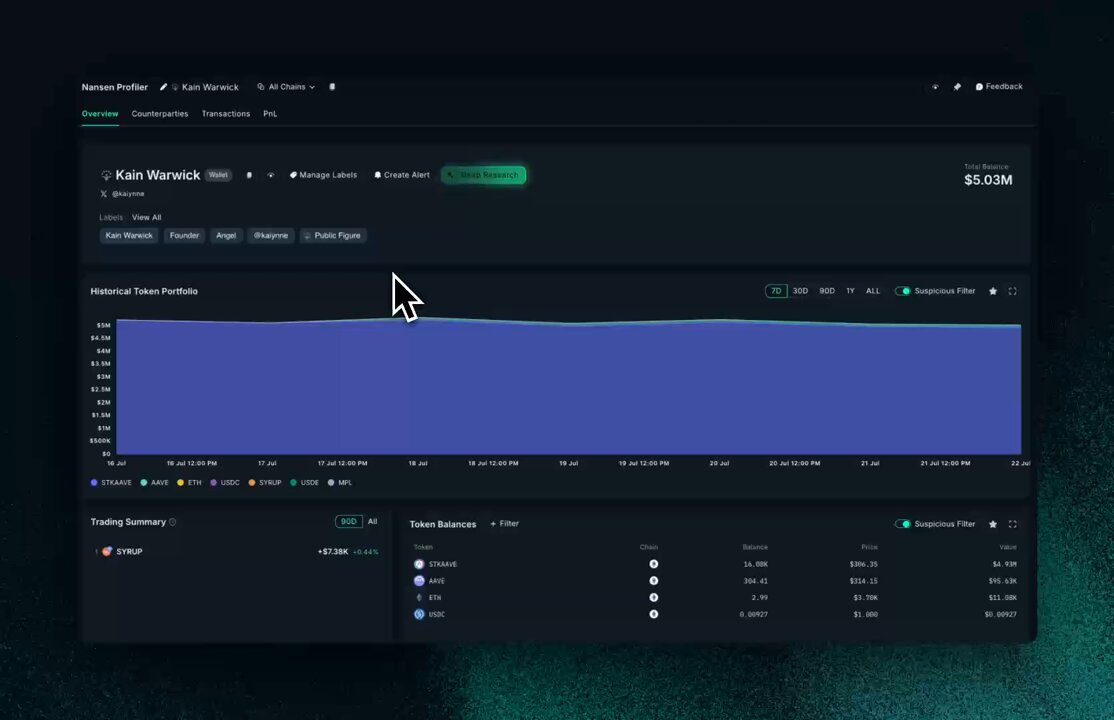The image size is (1114, 720).
Task: Expand Historical Token Portfolio to fullscreen
Action: pos(1012,291)
